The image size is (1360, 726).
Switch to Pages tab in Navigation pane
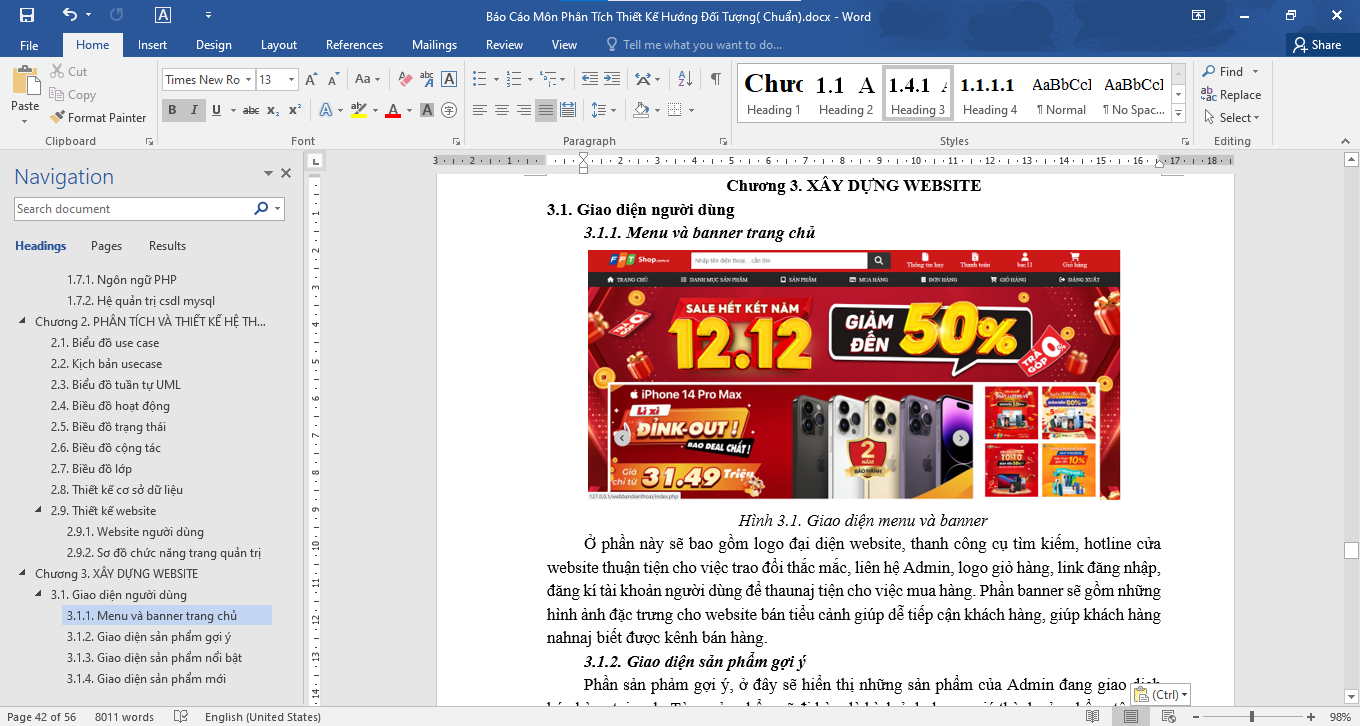click(106, 246)
